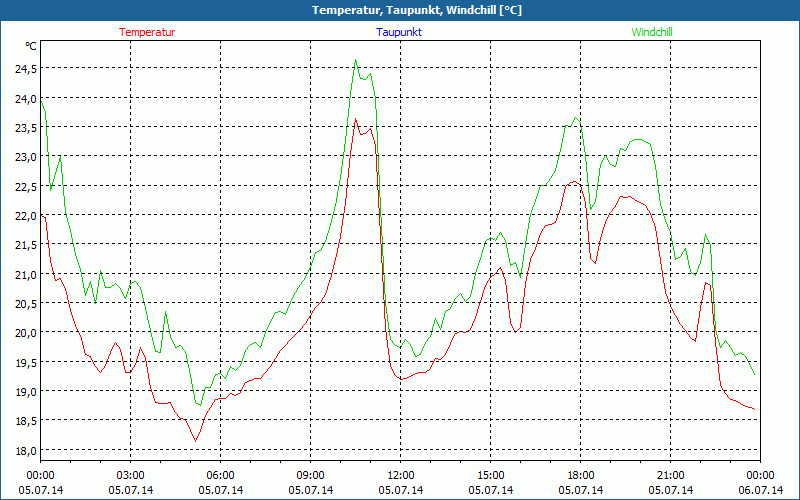Click the 18:00 time axis label

[x=580, y=475]
